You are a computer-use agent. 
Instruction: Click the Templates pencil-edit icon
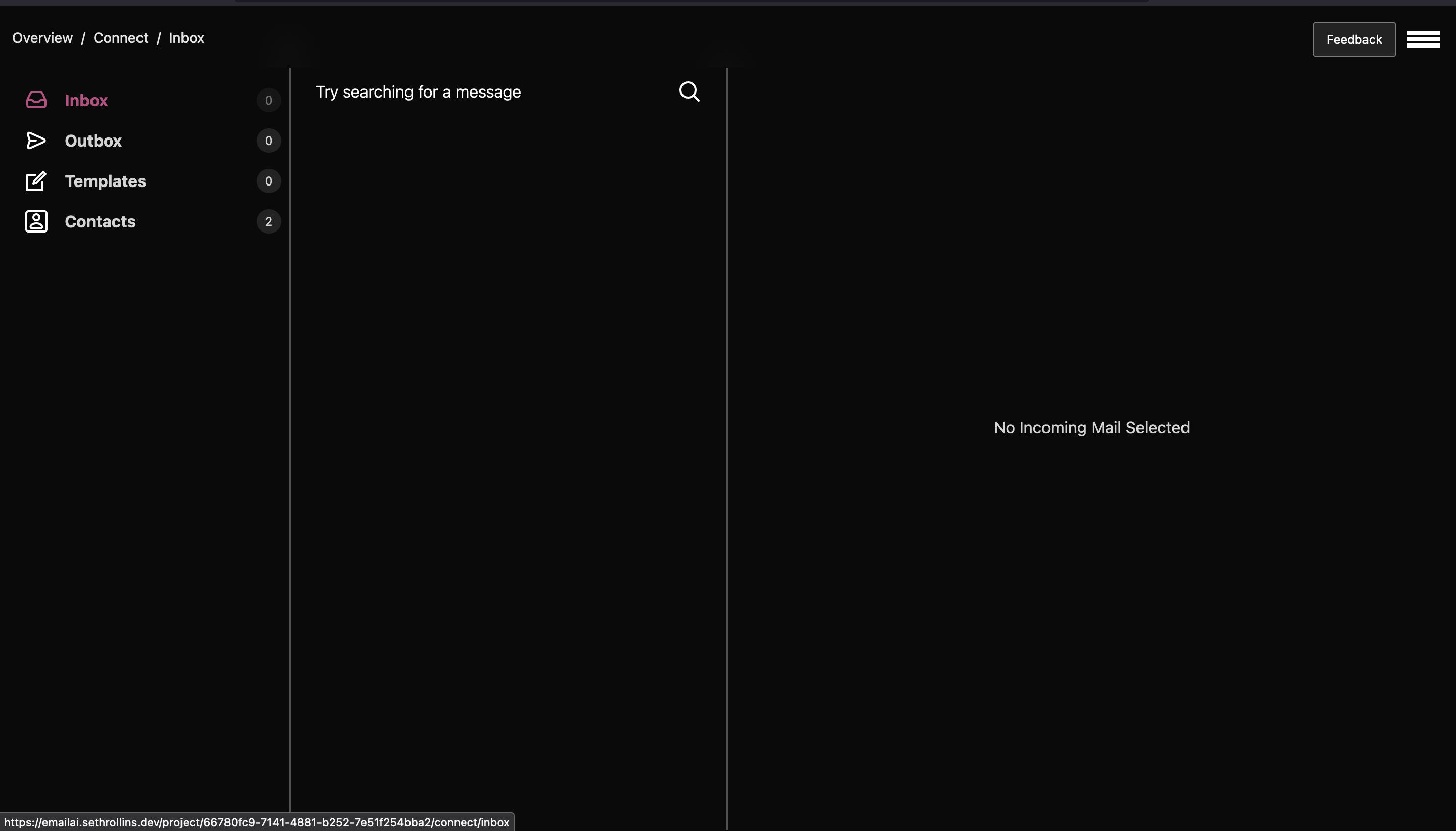tap(36, 181)
